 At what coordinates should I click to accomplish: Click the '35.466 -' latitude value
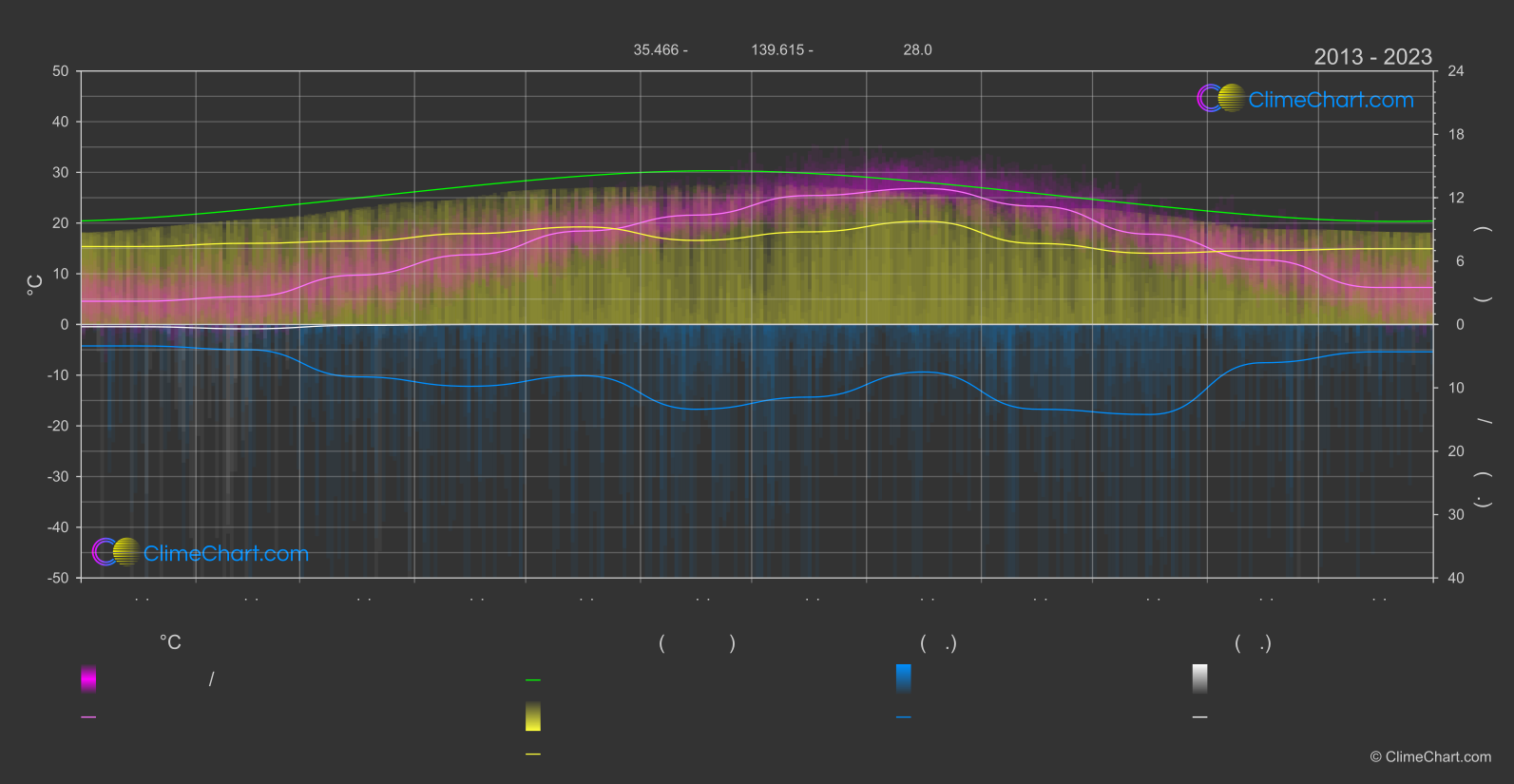point(661,49)
